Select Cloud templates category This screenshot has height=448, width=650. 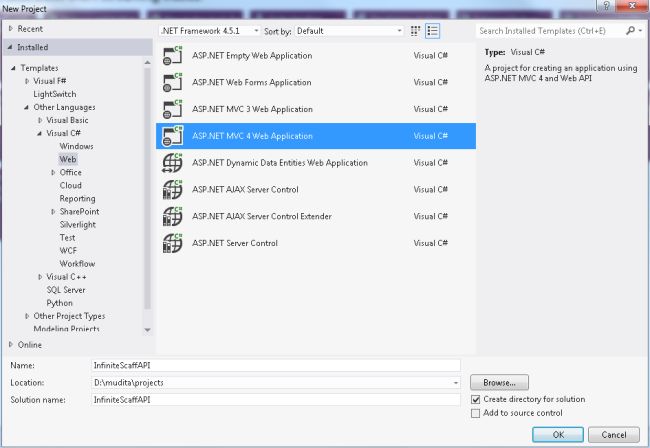[70, 185]
